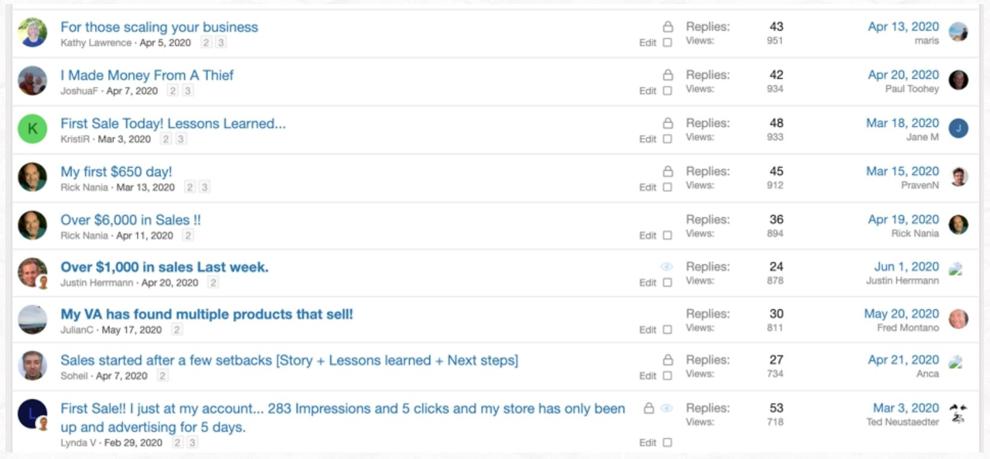Jump to page 3 of 'First Sale Today! Lessons Learned...'
This screenshot has height=459, width=990.
(x=181, y=139)
